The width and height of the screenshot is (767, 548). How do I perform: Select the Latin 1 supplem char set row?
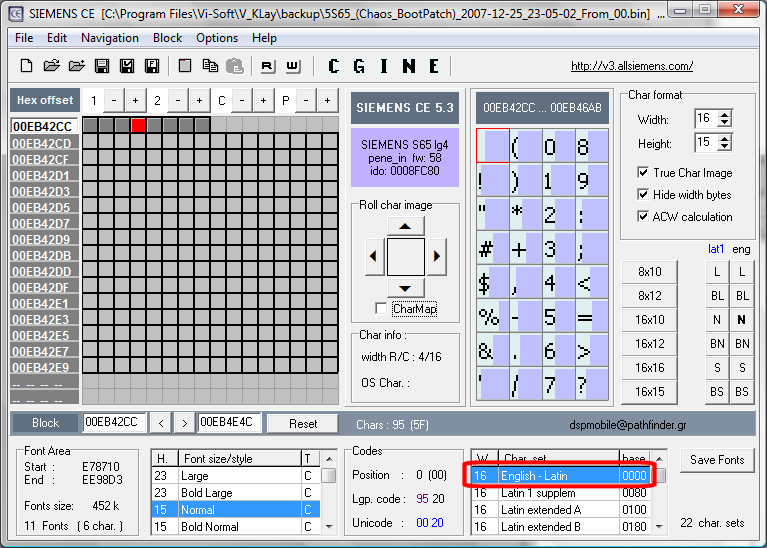[x=561, y=493]
